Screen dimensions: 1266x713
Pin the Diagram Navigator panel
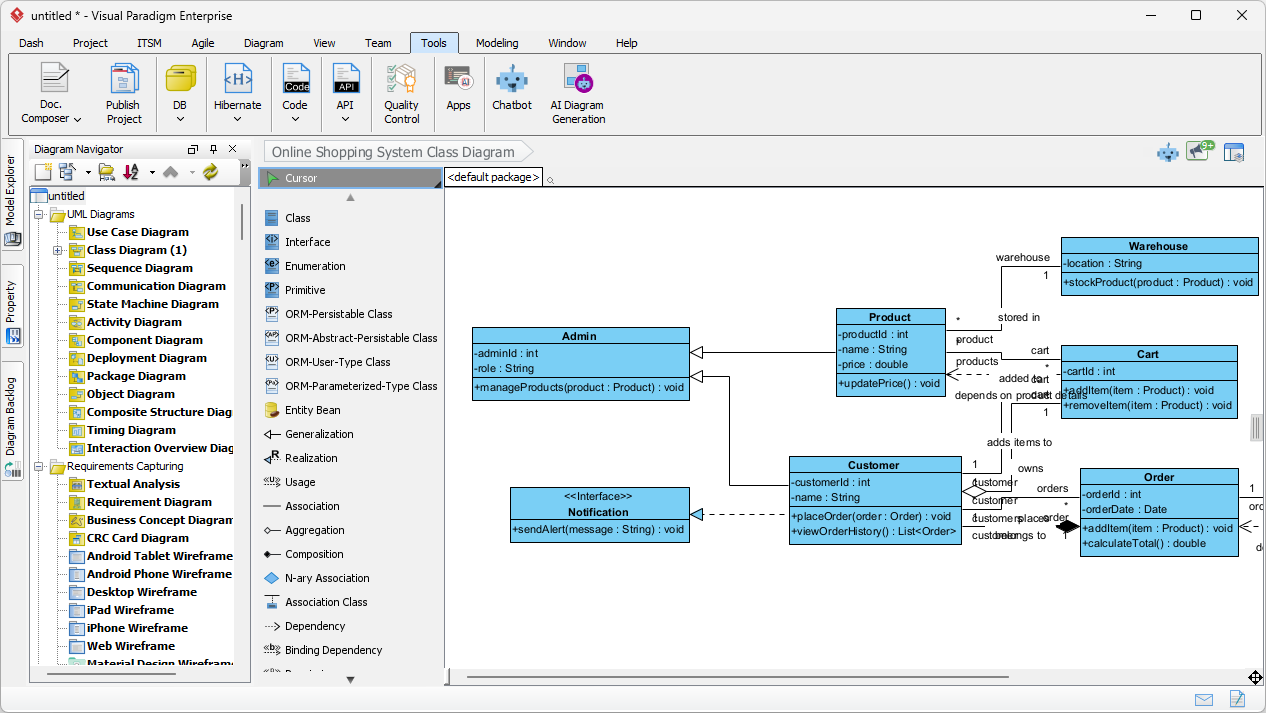click(212, 148)
